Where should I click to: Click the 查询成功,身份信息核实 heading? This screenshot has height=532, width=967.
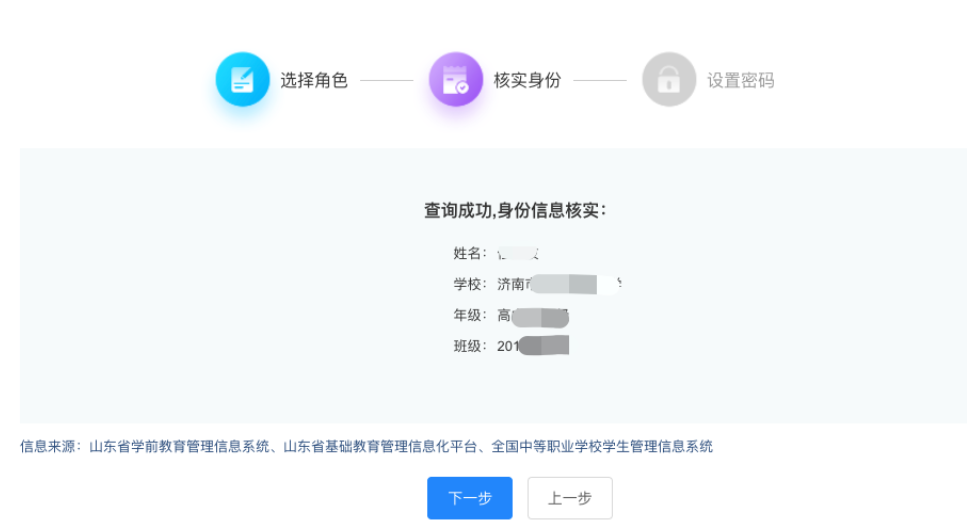[515, 211]
